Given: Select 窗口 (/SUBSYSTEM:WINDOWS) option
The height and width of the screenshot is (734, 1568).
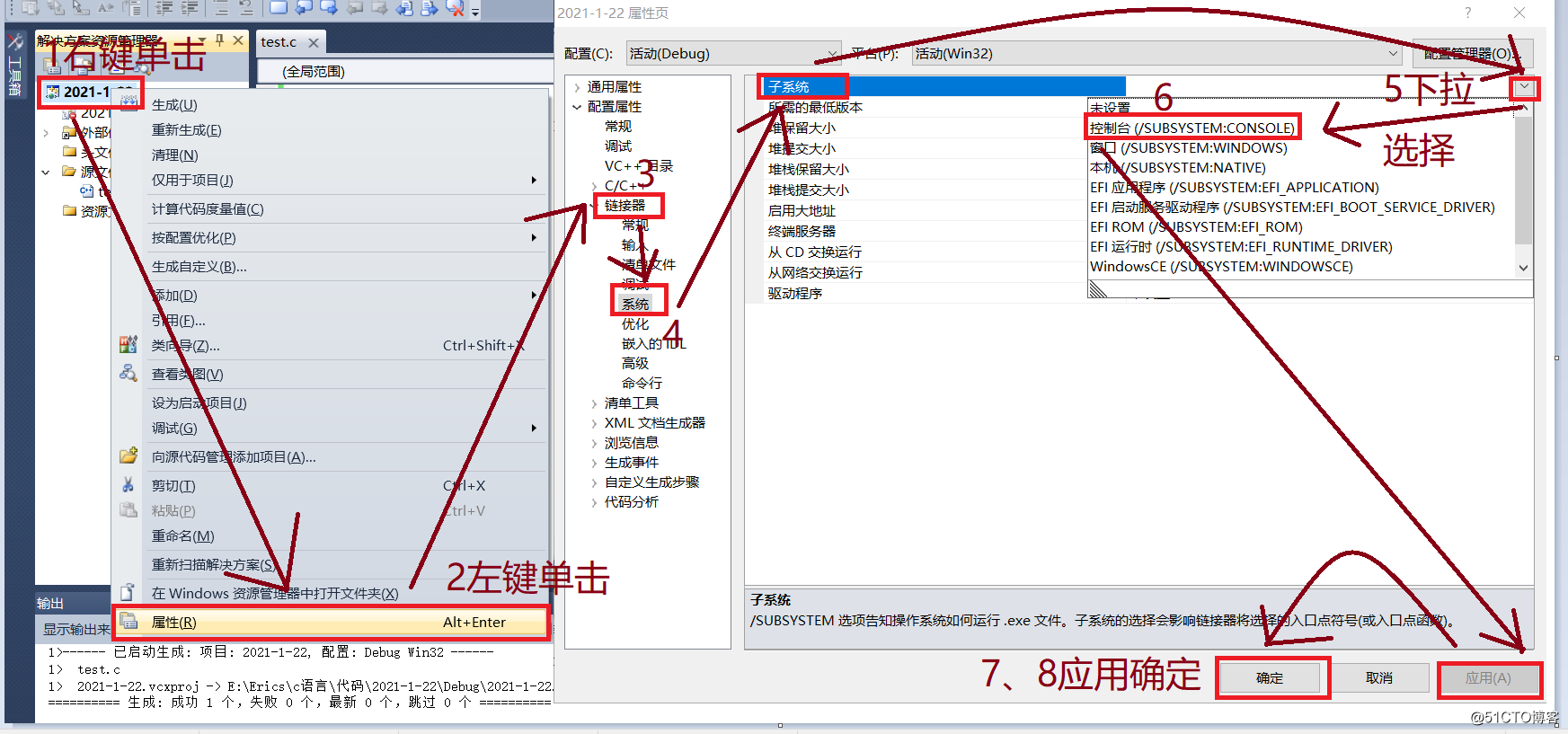Looking at the screenshot, I should tap(1189, 147).
